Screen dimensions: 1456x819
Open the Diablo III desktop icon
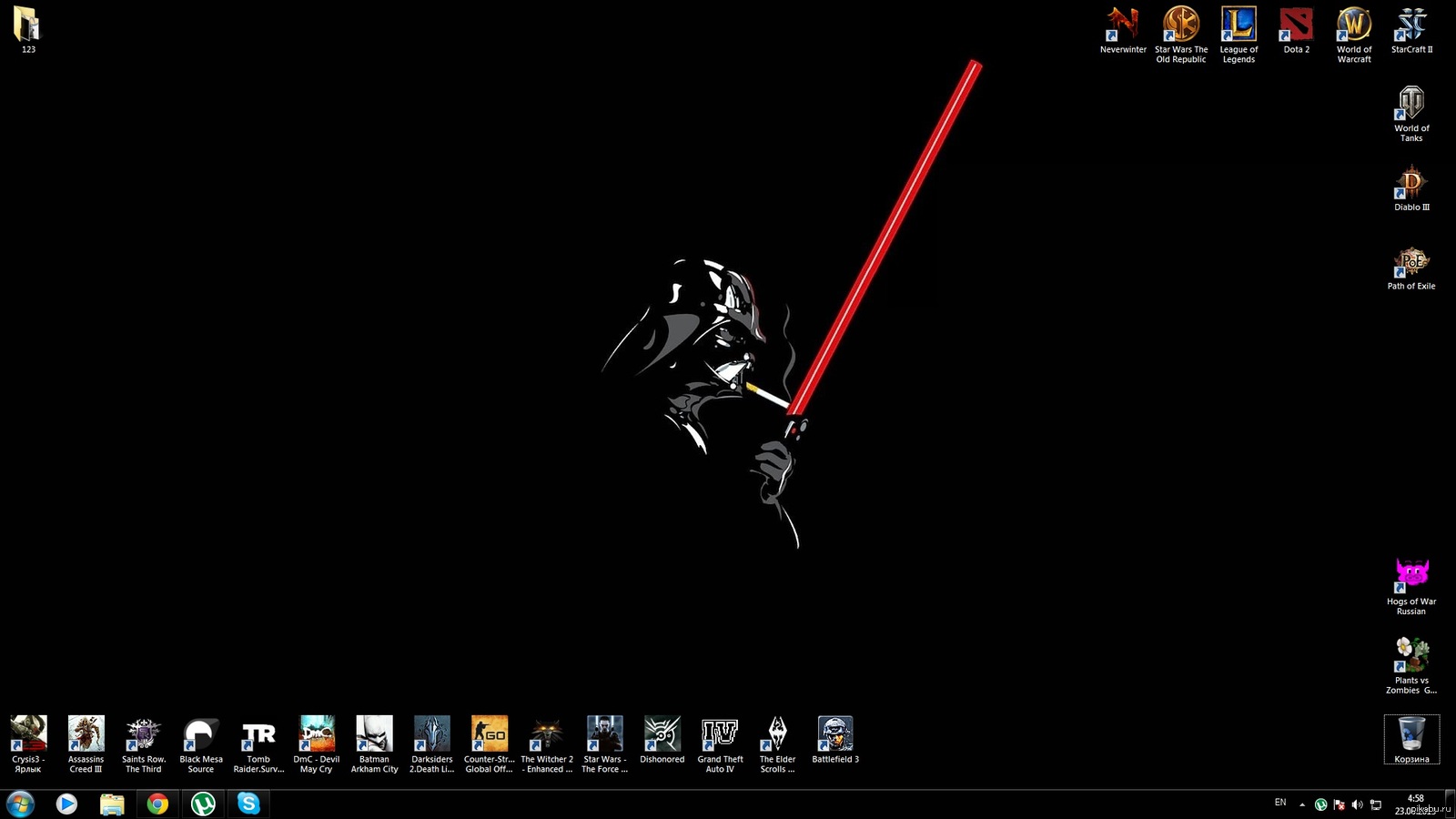coord(1411,184)
